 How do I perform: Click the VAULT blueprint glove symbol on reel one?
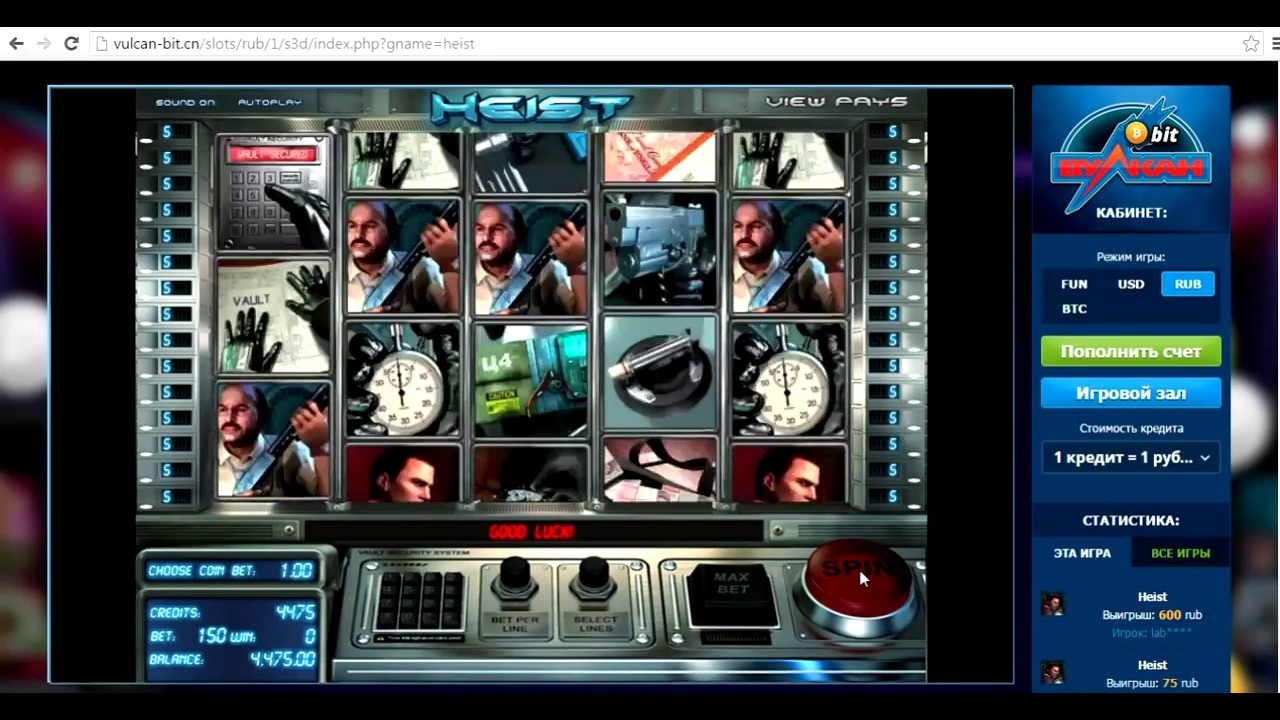tap(273, 316)
